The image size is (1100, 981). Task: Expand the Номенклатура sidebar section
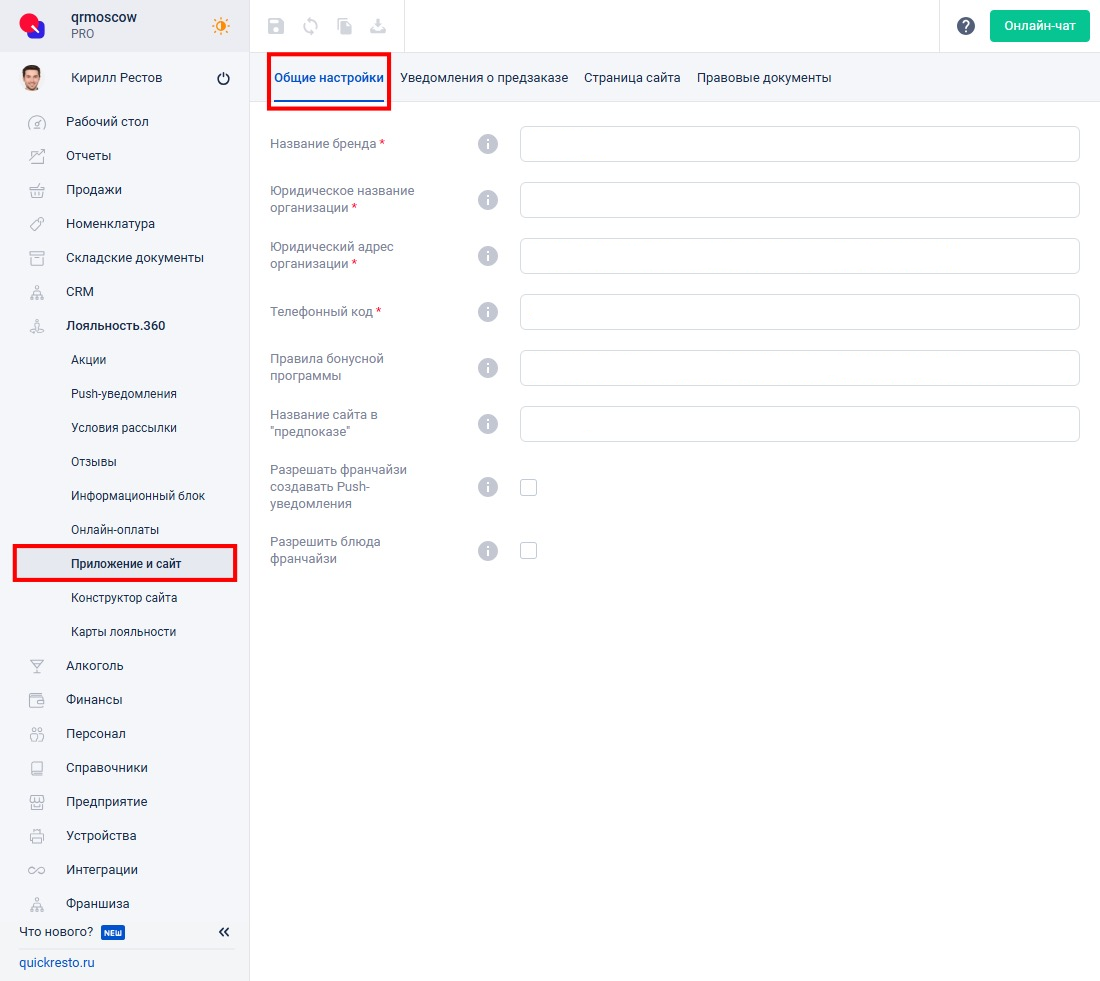[x=110, y=224]
